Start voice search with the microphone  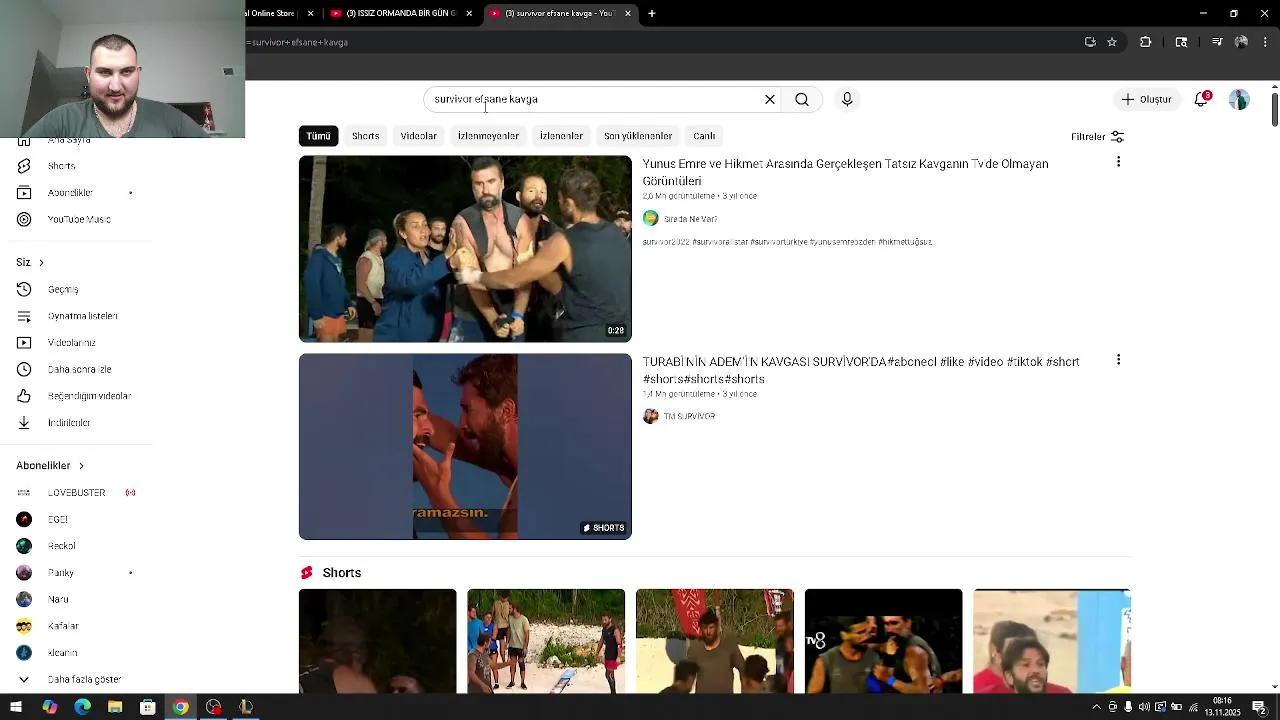pos(847,99)
